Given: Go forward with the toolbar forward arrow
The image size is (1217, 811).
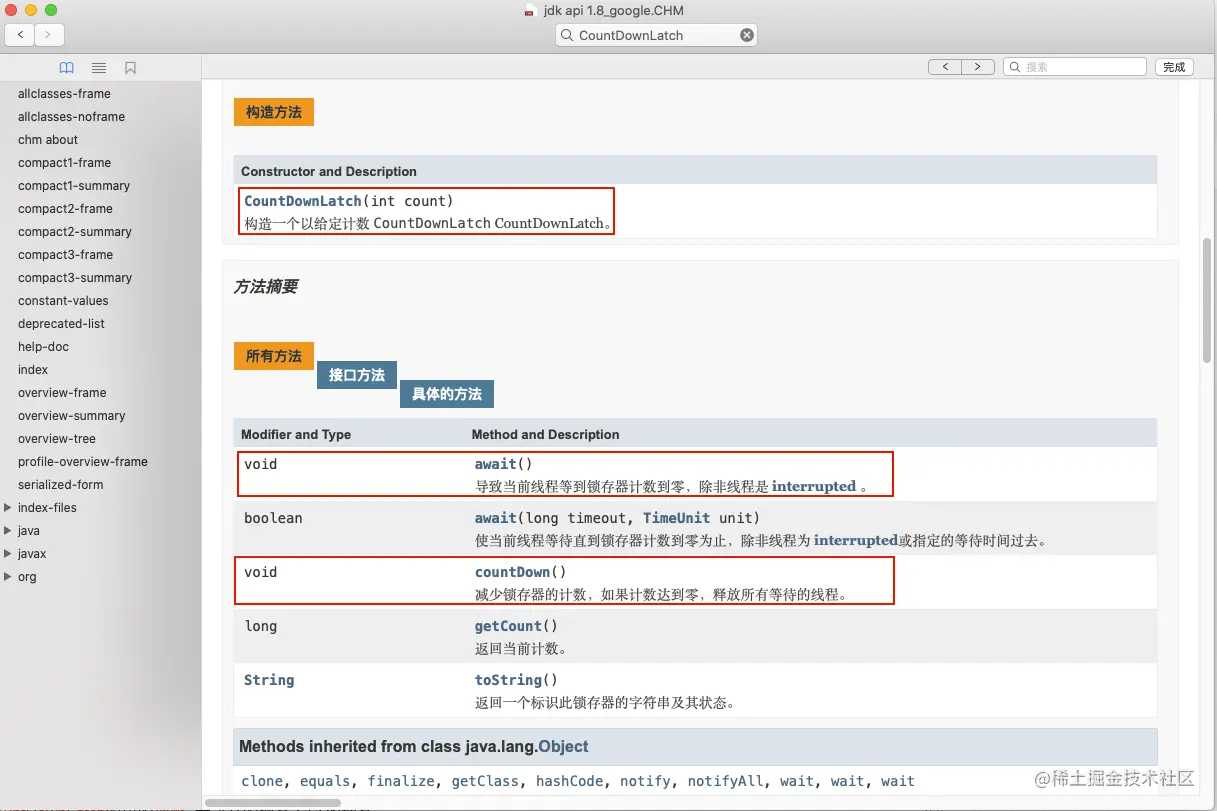Looking at the screenshot, I should 49,35.
